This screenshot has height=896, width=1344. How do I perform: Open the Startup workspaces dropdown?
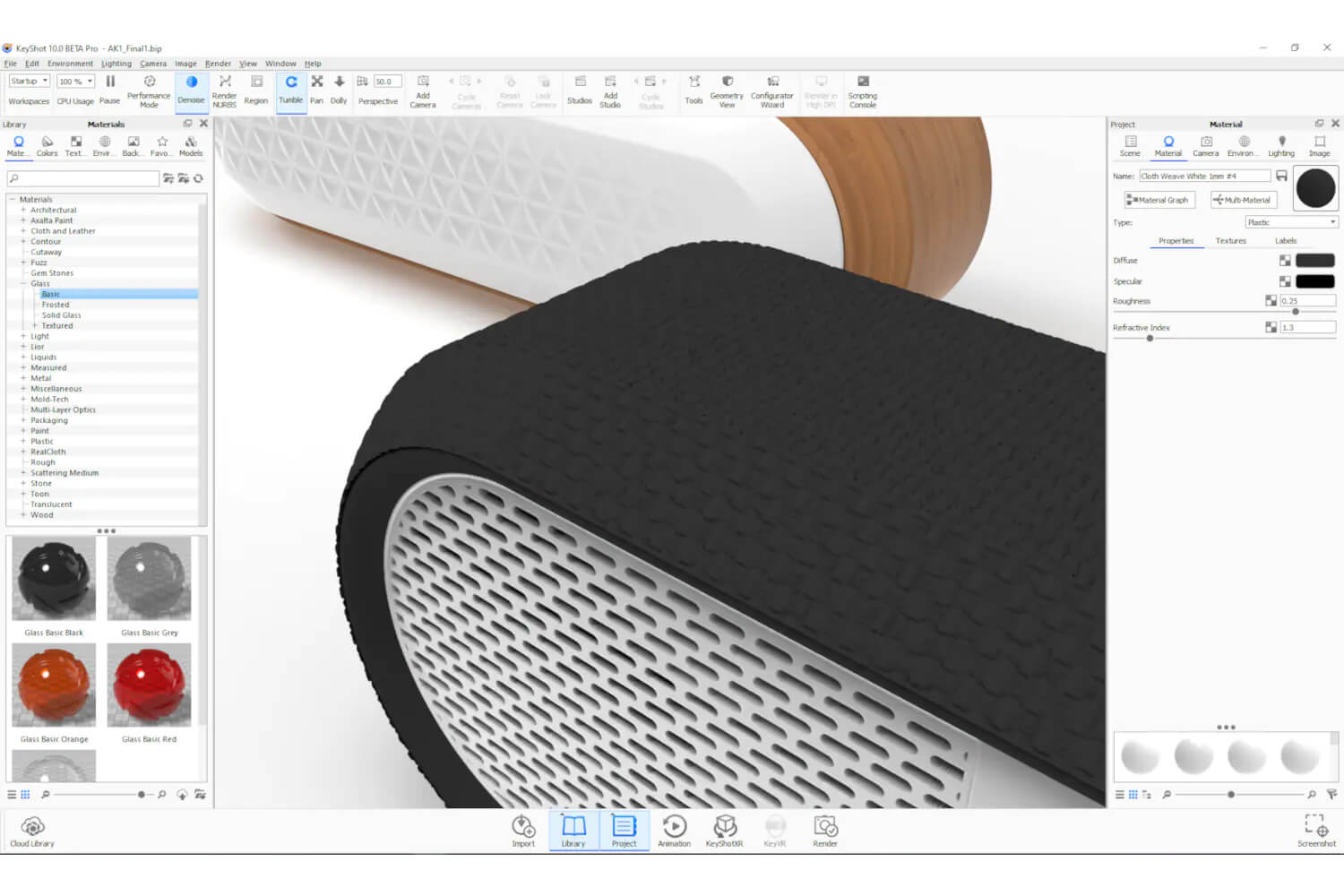click(x=29, y=82)
